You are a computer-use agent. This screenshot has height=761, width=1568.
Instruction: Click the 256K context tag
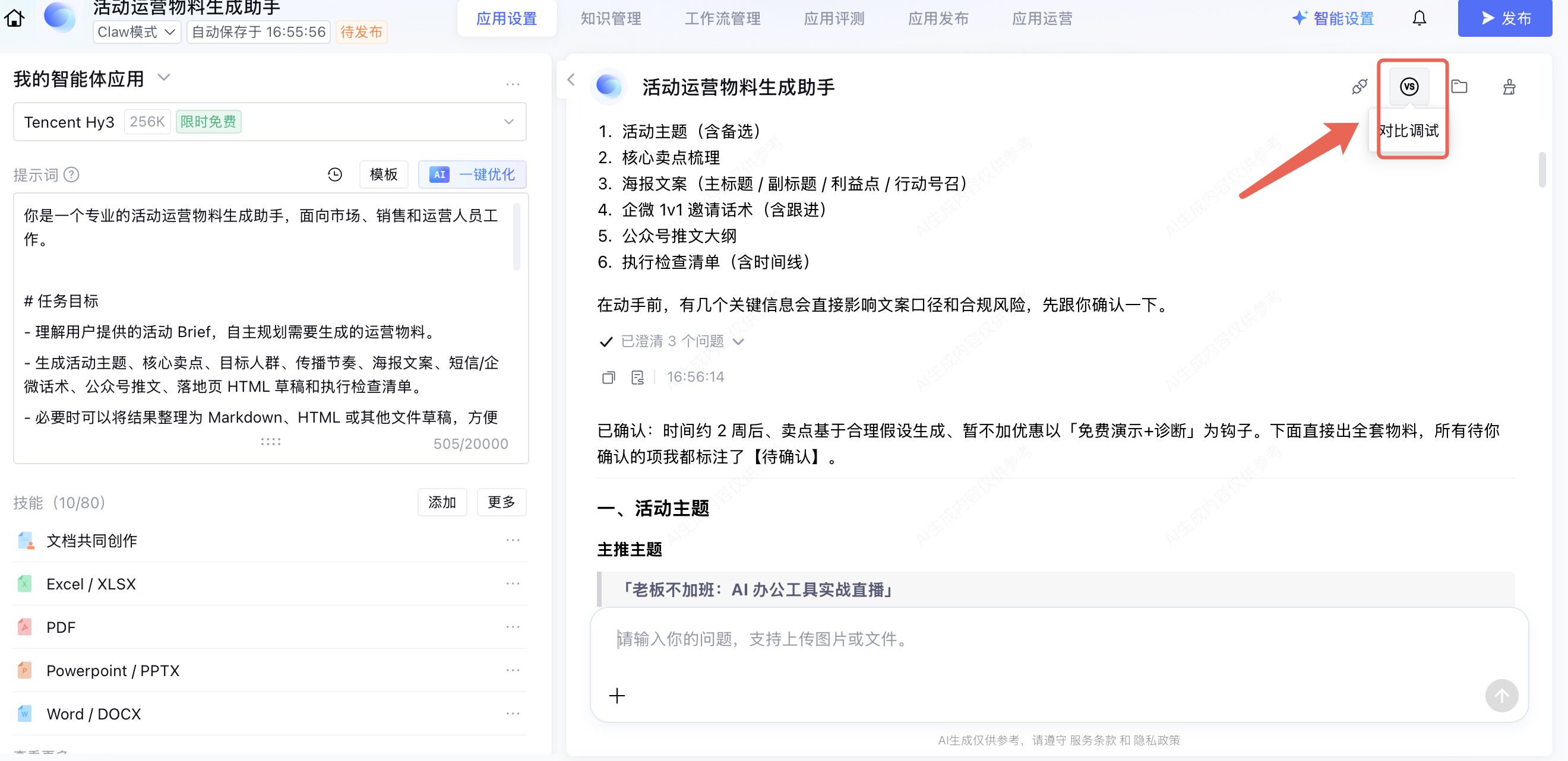coord(147,122)
